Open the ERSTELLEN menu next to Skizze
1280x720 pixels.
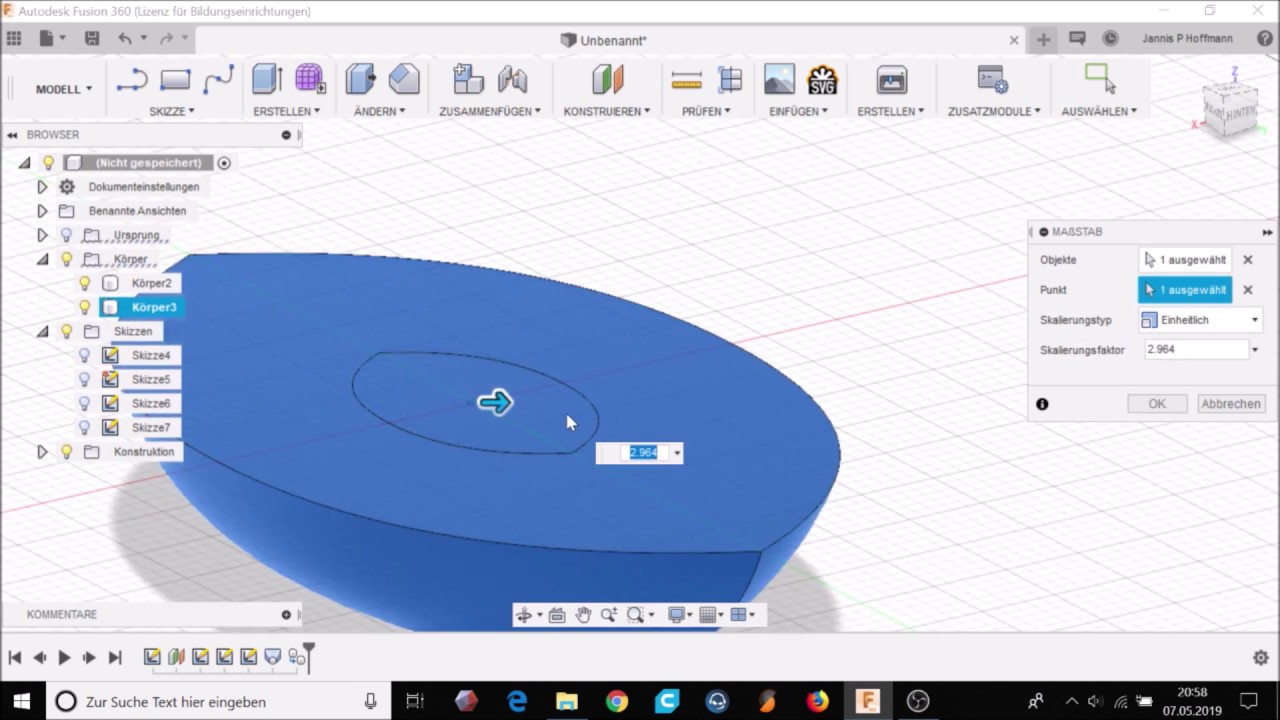point(286,111)
